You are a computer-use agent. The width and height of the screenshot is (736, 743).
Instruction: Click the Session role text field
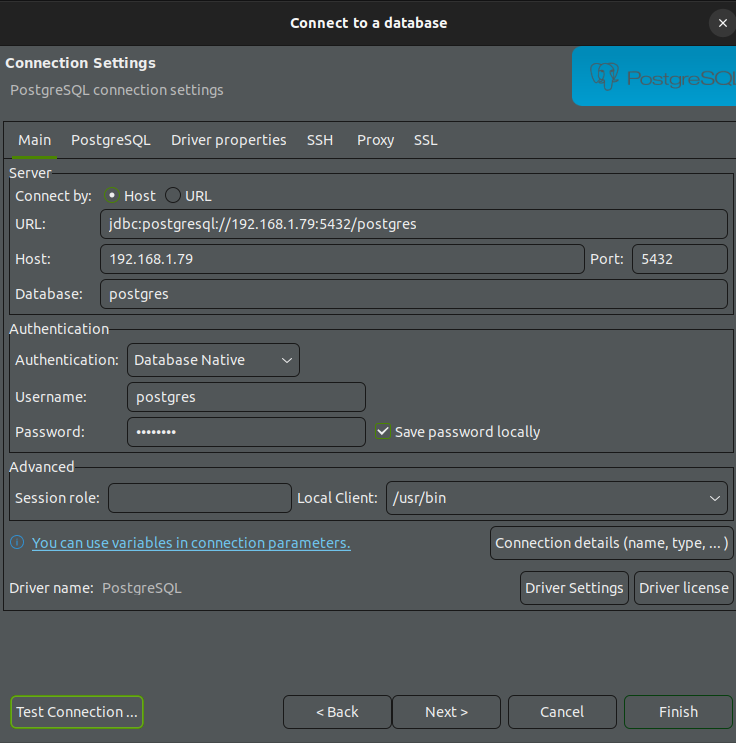199,498
